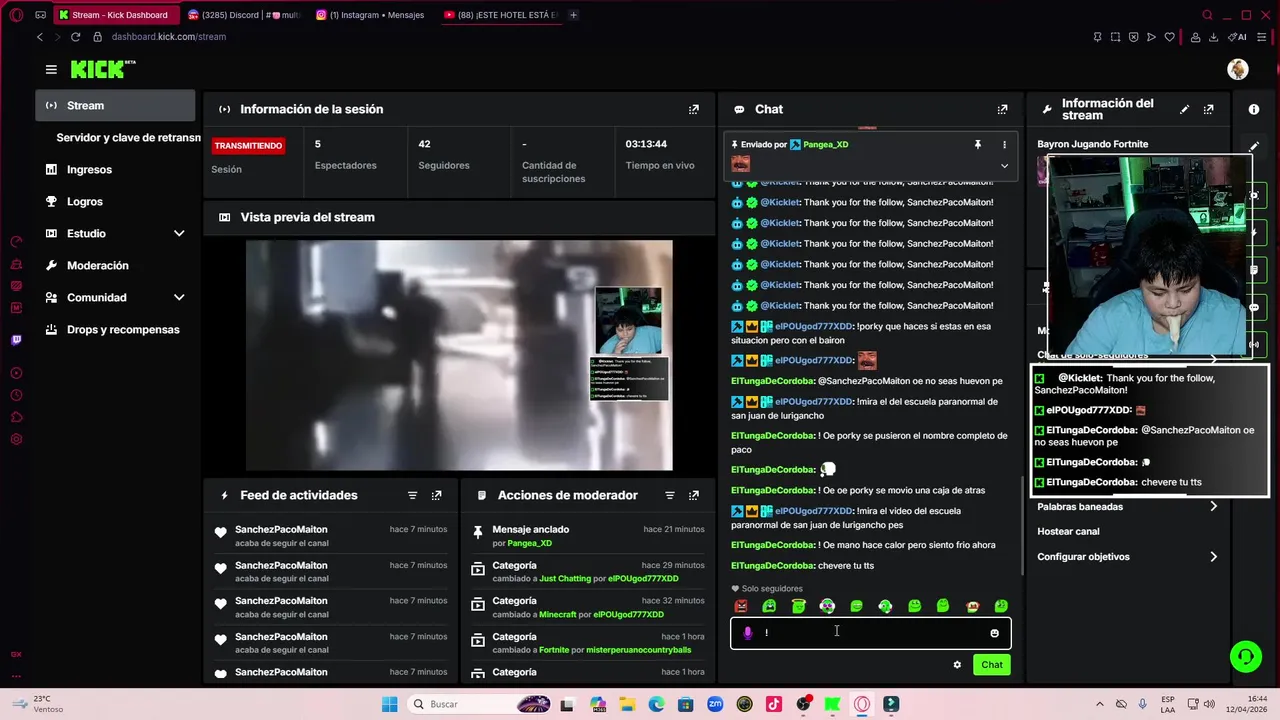
Task: Open TikTok from the taskbar
Action: pos(773,704)
